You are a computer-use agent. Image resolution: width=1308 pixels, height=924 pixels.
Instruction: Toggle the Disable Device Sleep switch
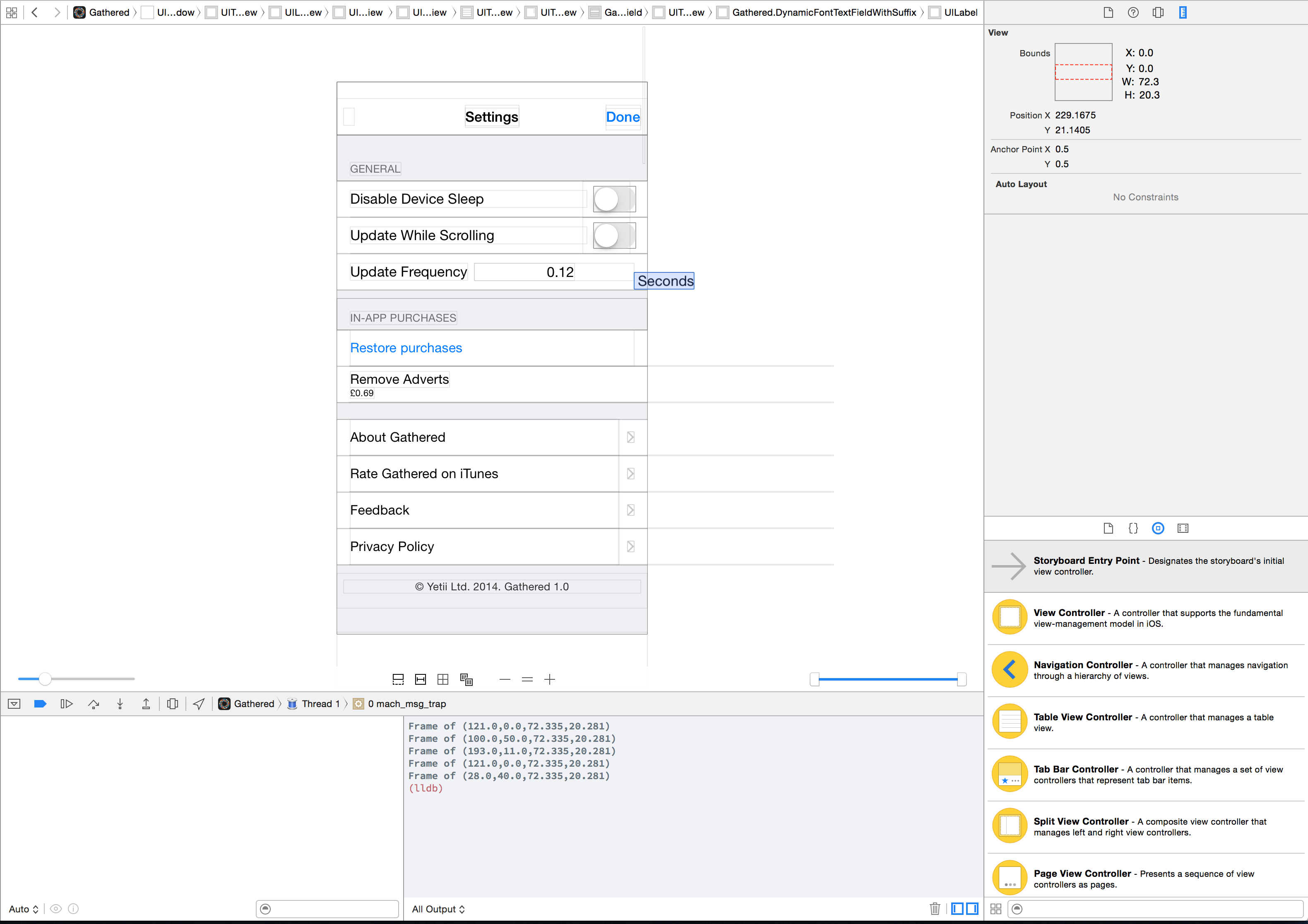tap(614, 199)
